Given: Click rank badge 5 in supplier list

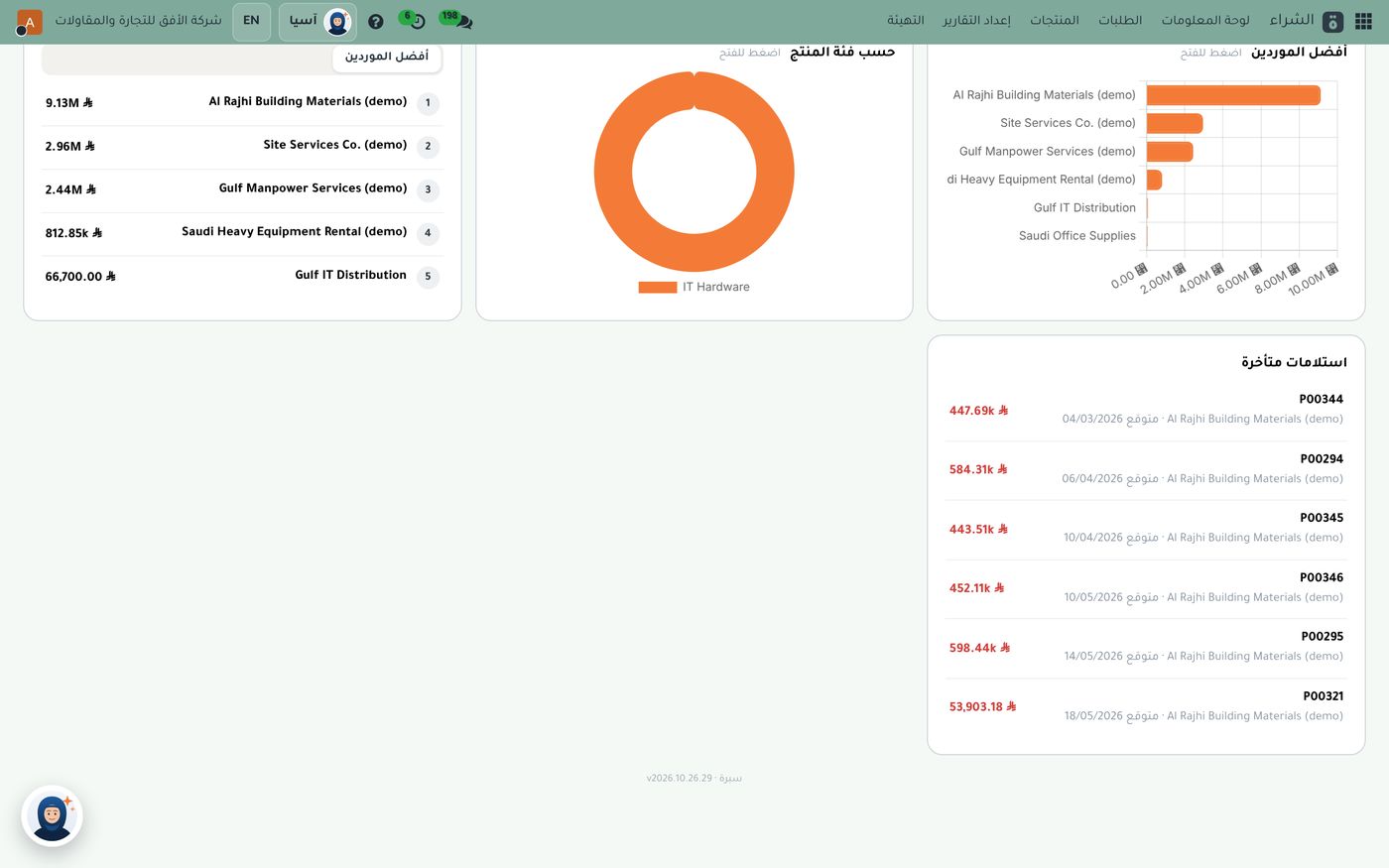Looking at the screenshot, I should point(428,277).
